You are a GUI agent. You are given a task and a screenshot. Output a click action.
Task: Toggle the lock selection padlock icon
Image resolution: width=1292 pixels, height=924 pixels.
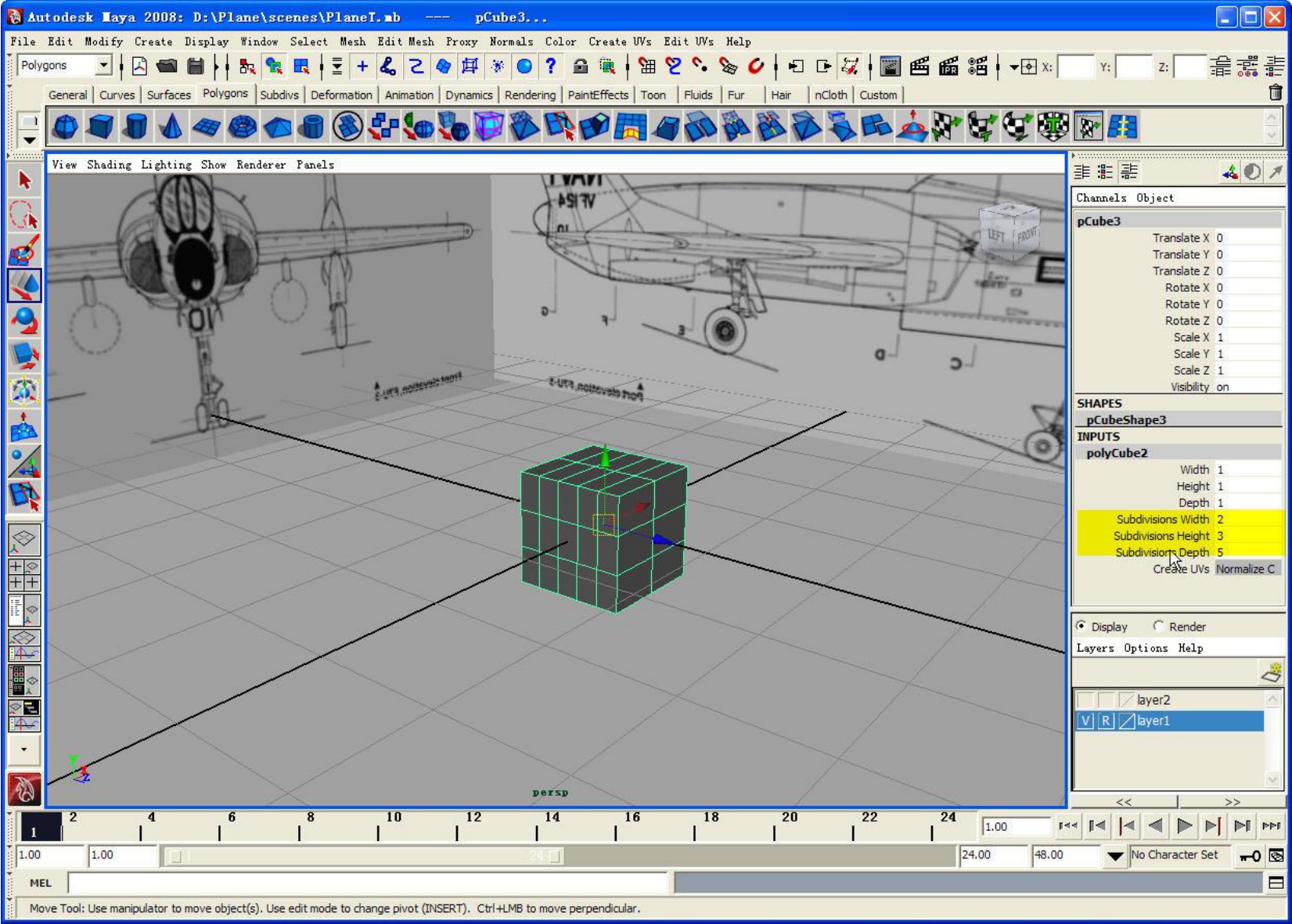point(580,67)
